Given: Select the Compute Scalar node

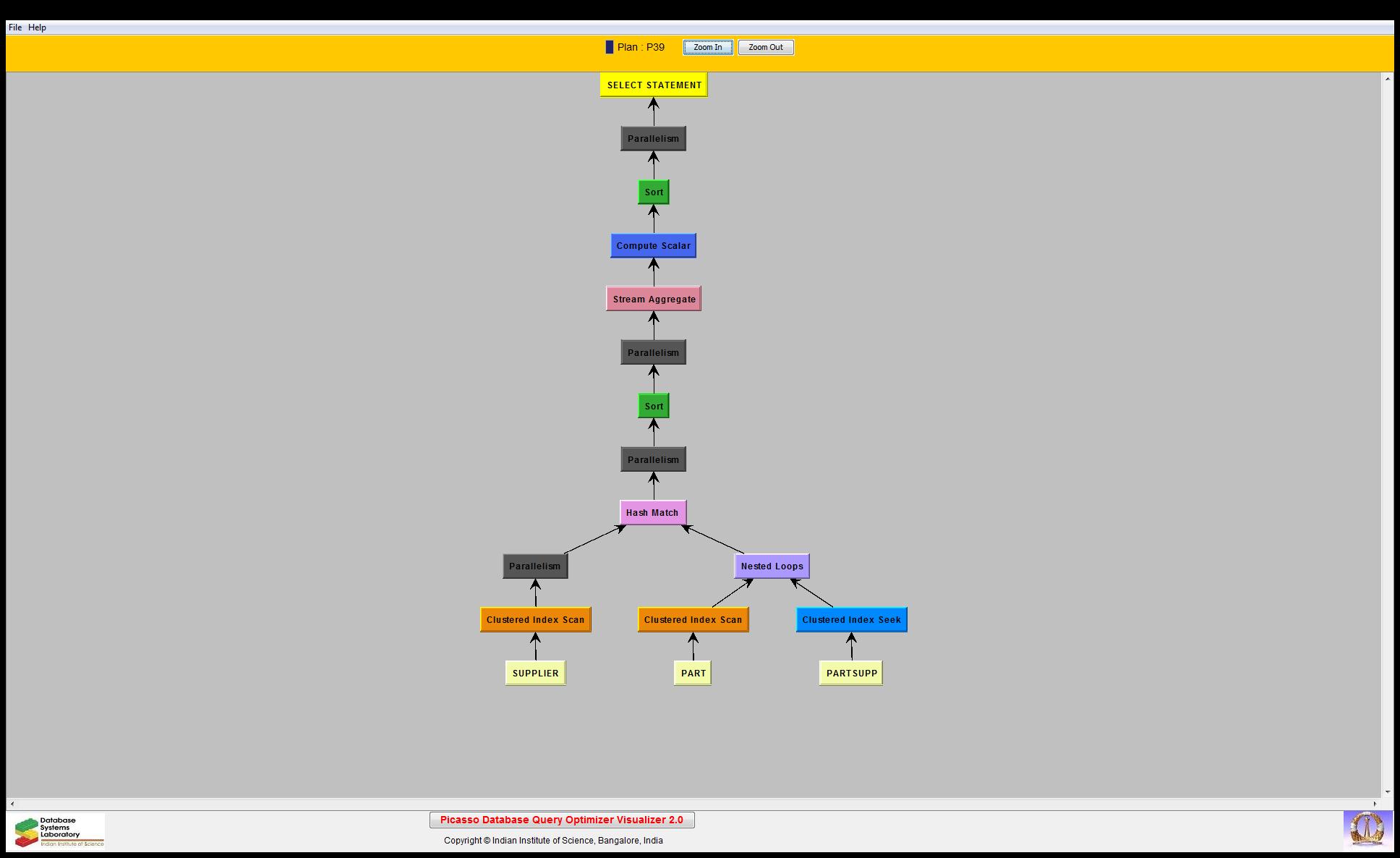Looking at the screenshot, I should coord(653,246).
